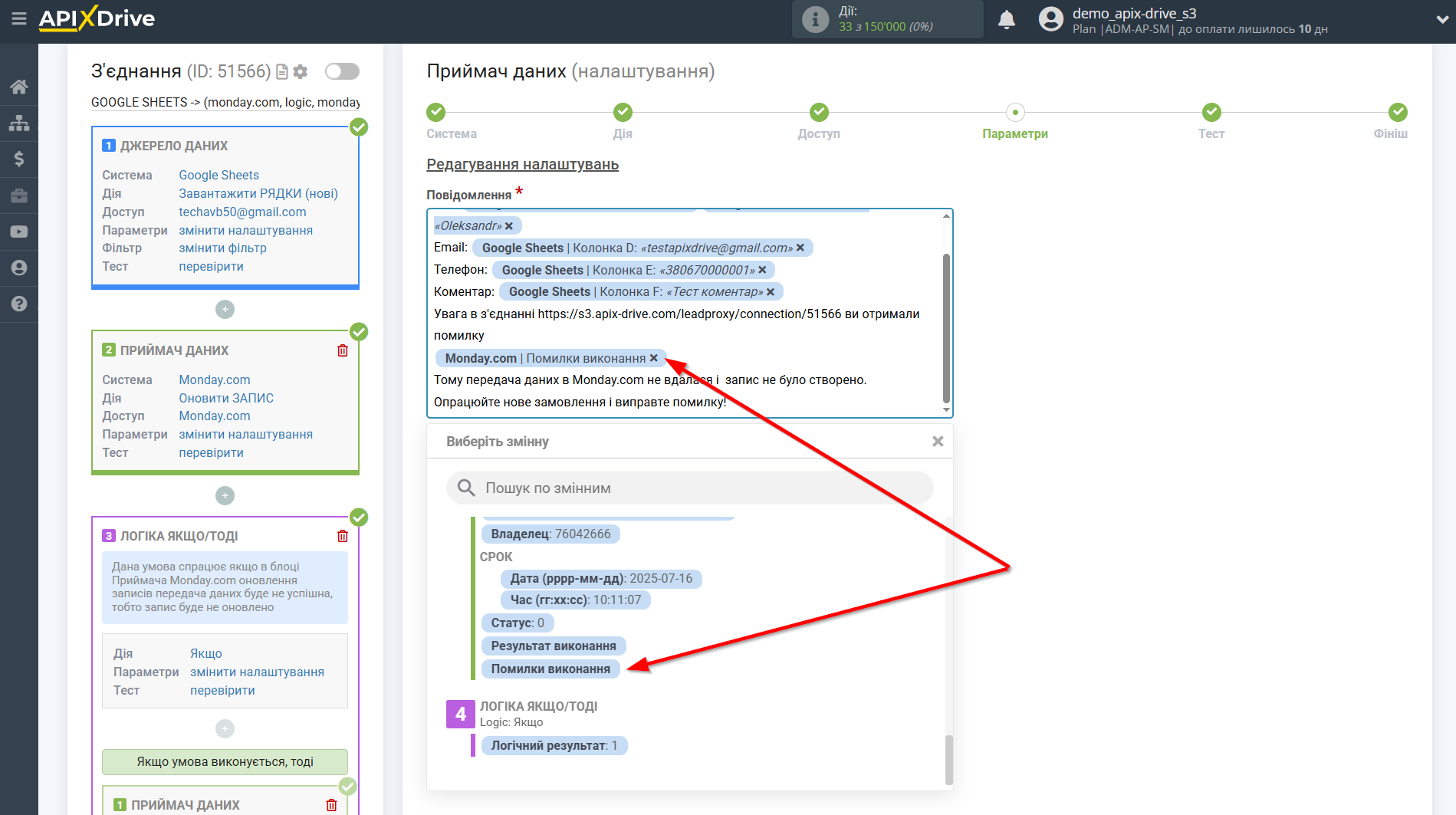Click the variable search magnifier icon
Viewport: 1456px width, 815px height.
pos(466,488)
